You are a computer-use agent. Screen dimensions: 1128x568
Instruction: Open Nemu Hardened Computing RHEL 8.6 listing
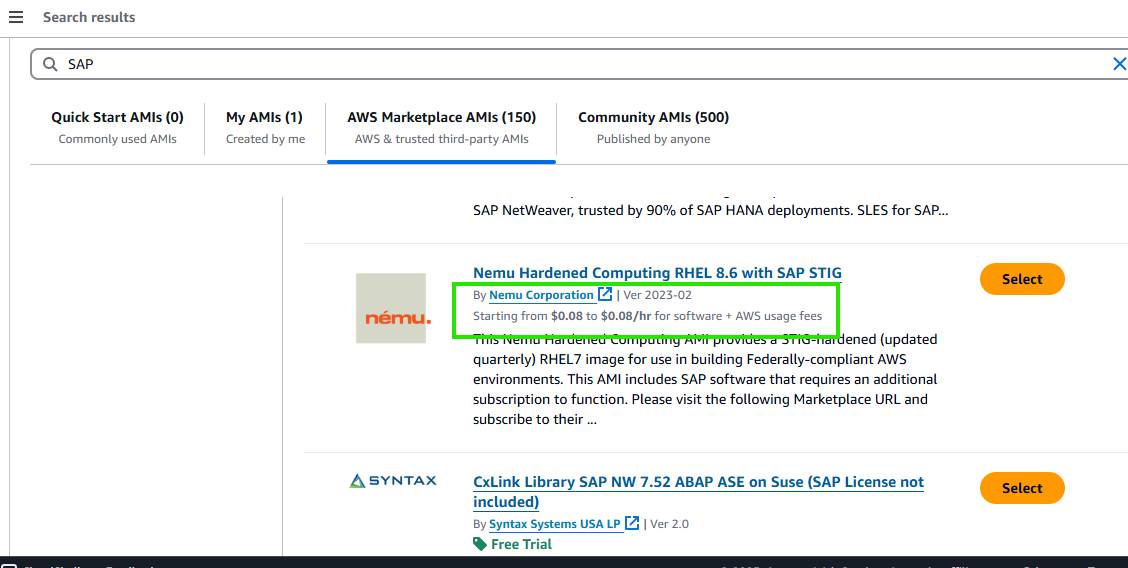(657, 273)
